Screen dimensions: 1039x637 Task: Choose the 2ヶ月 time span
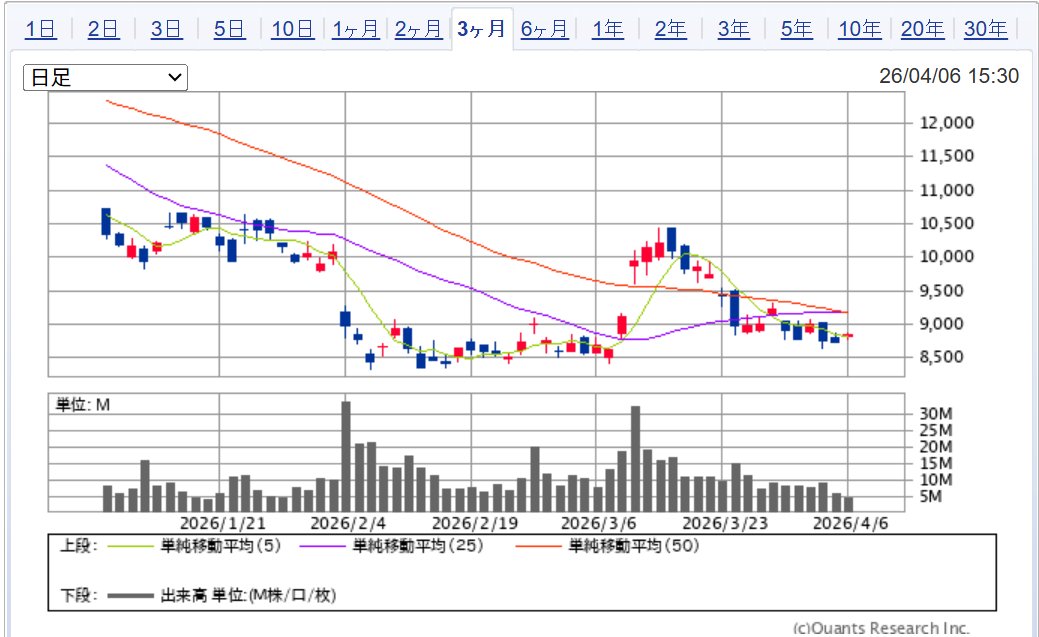point(419,29)
